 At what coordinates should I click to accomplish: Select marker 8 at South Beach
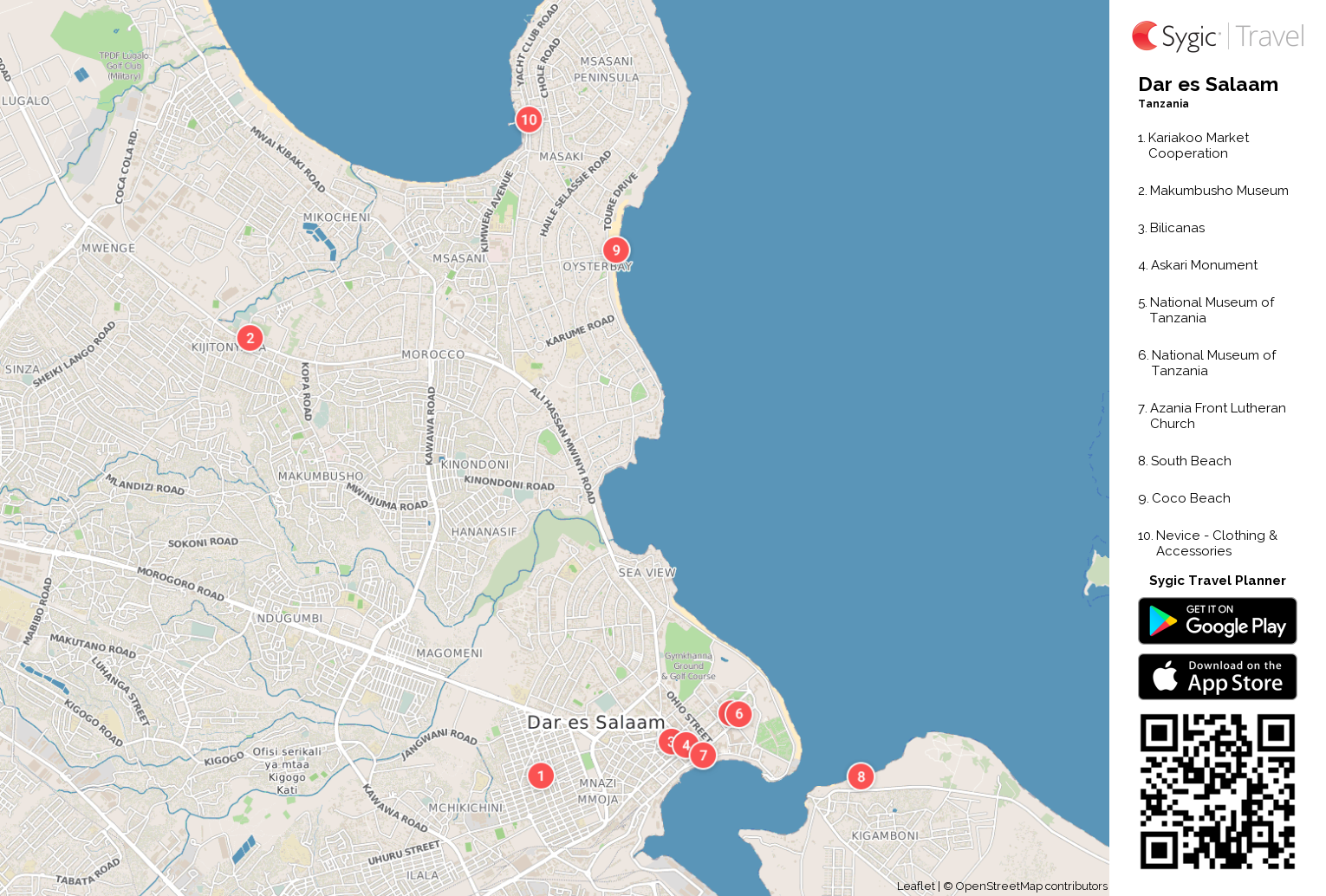point(861,776)
